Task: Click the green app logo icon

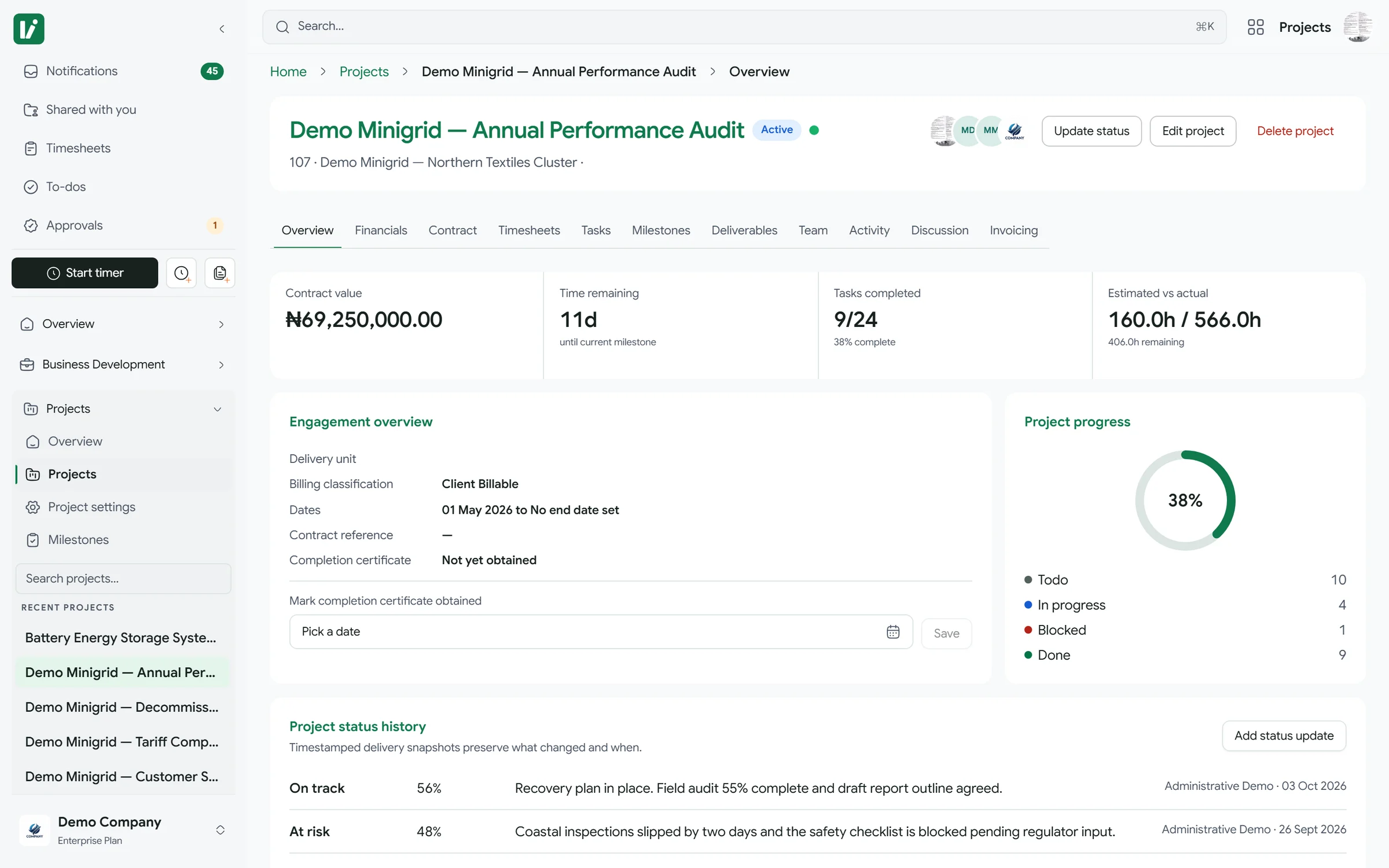Action: point(29,28)
